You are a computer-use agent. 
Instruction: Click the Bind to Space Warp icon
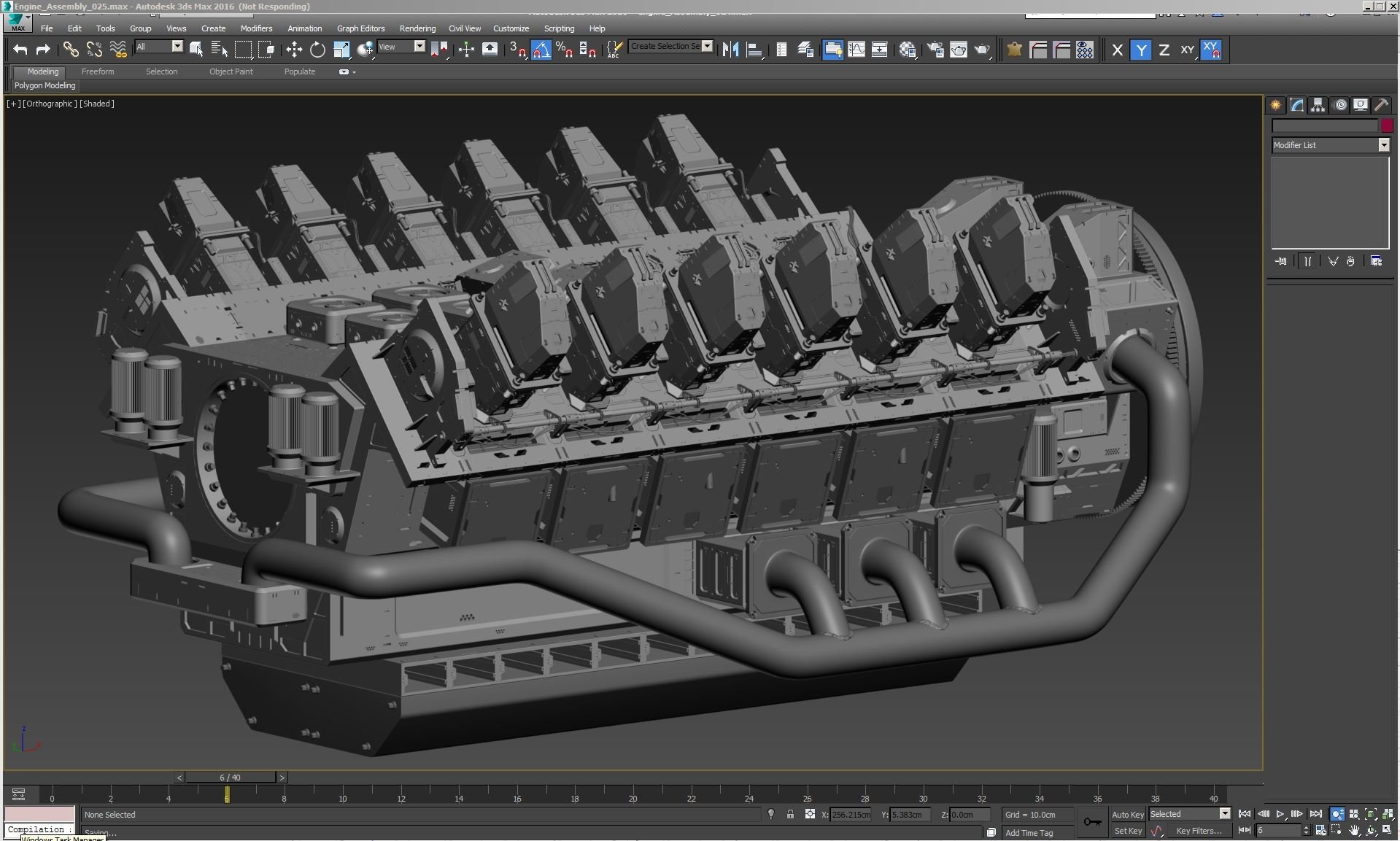click(x=117, y=50)
